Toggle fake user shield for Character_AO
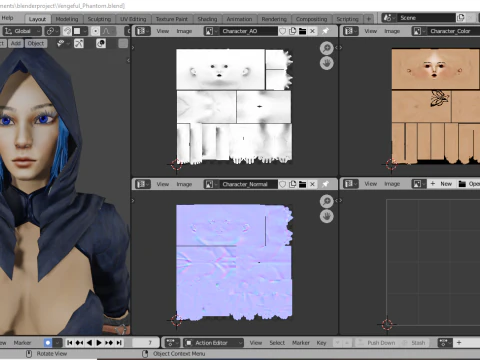Viewport: 480px width, 360px height. (282, 31)
